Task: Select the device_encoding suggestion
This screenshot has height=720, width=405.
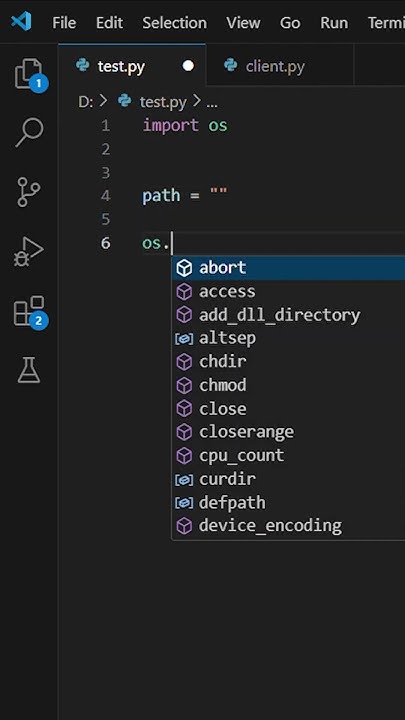Action: 288,526
